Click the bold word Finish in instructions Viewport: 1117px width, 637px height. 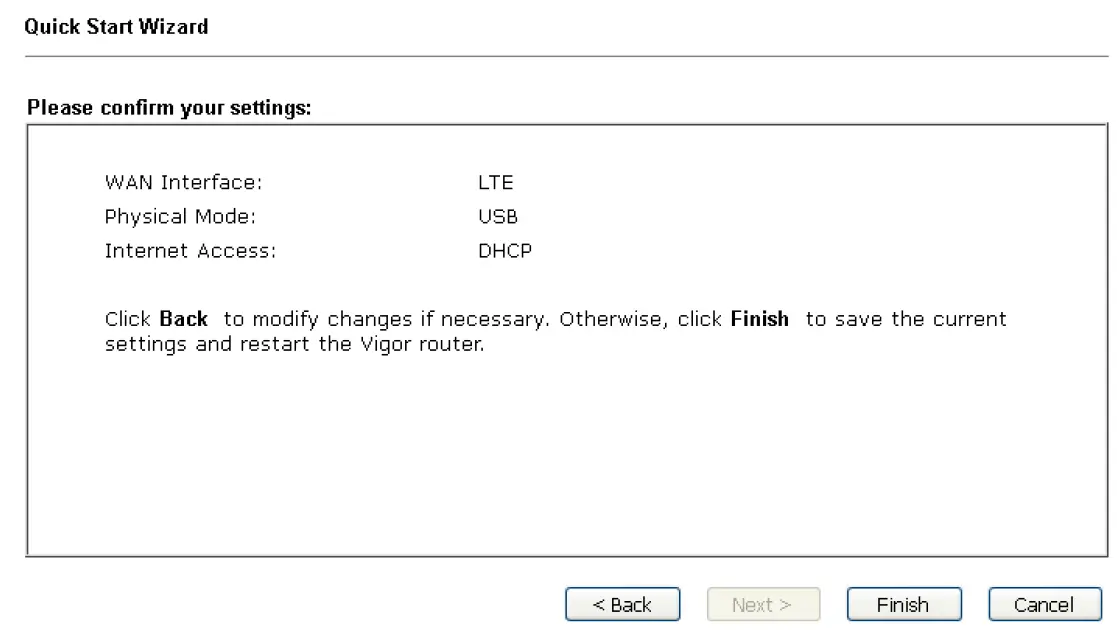tap(759, 320)
